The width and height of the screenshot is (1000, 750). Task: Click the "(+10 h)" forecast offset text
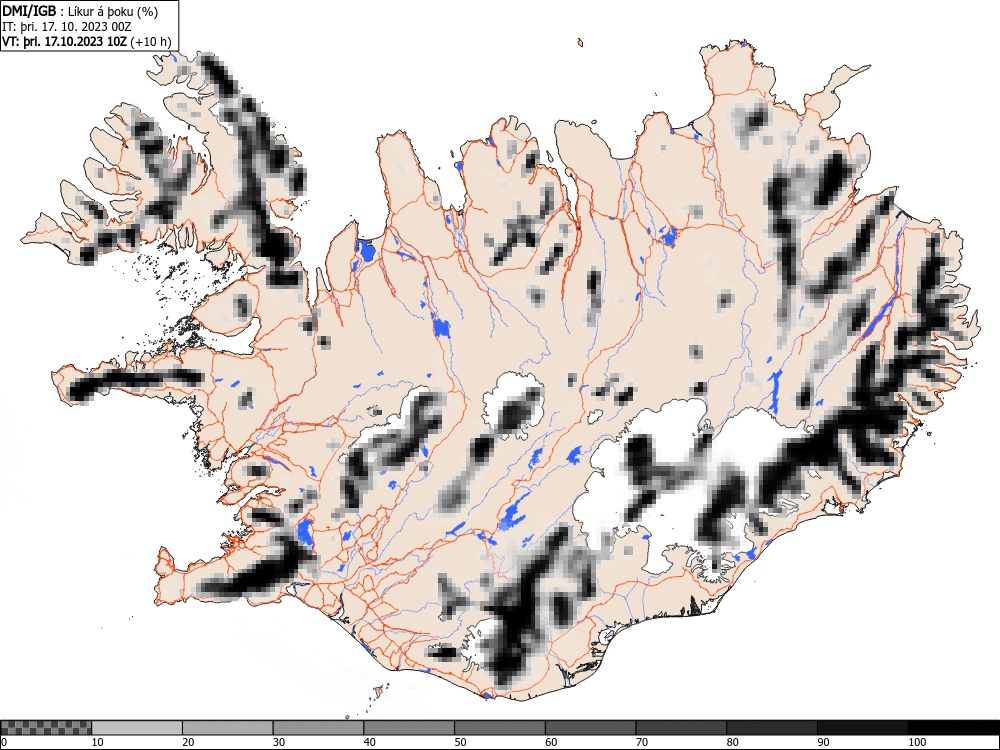[x=151, y=42]
